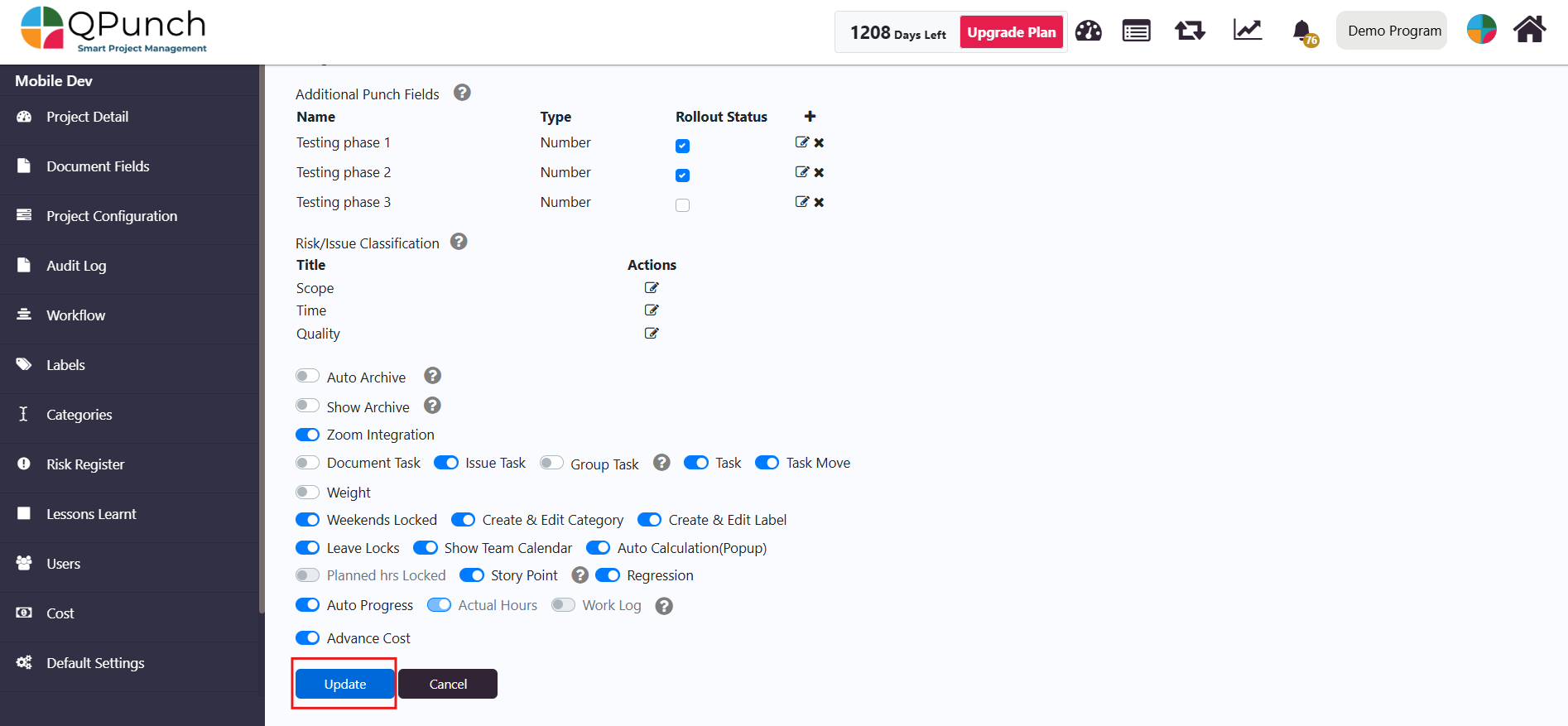
Task: Uncheck rollout status for Testing phase 1
Action: point(682,146)
